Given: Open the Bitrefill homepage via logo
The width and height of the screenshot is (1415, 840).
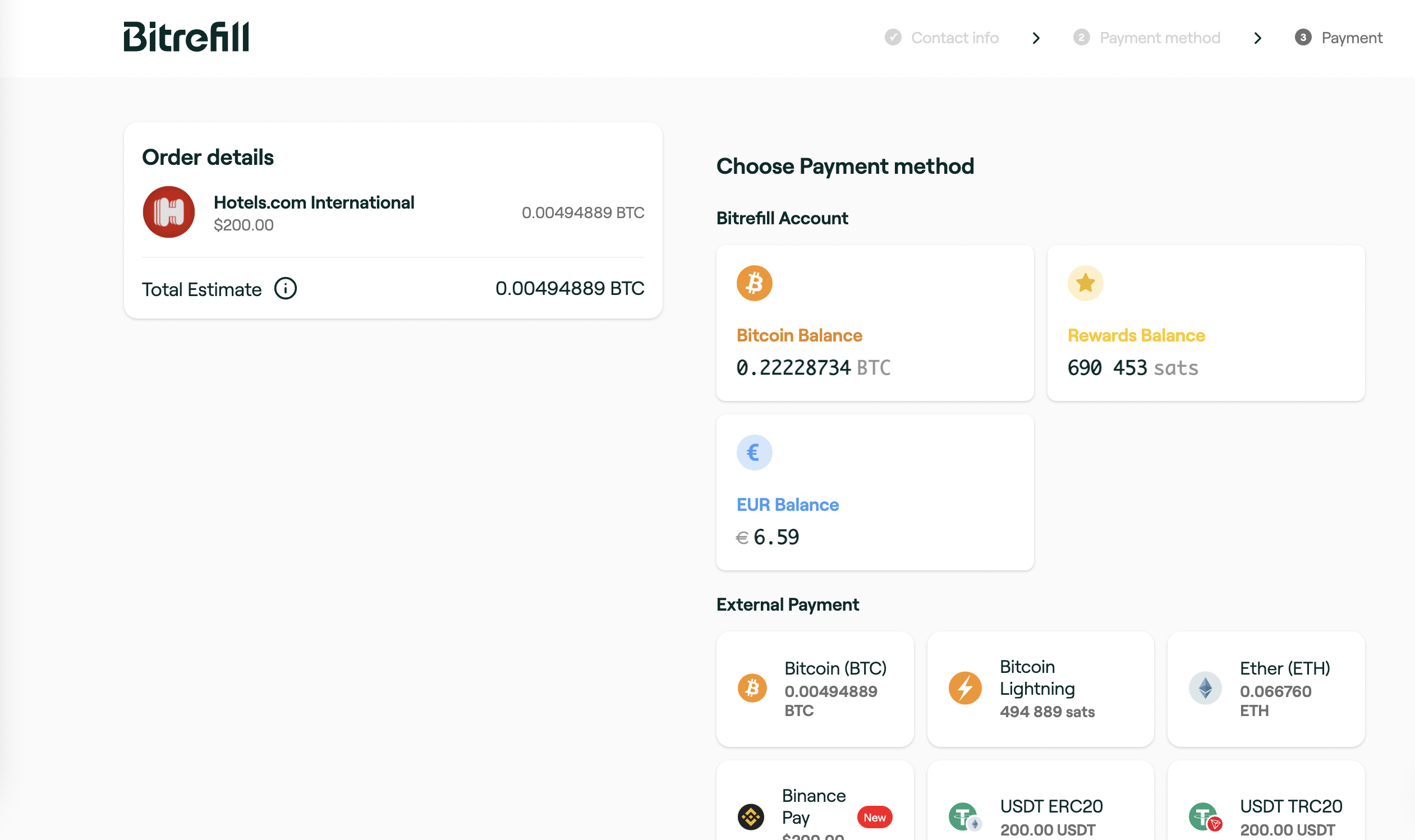Looking at the screenshot, I should point(186,36).
